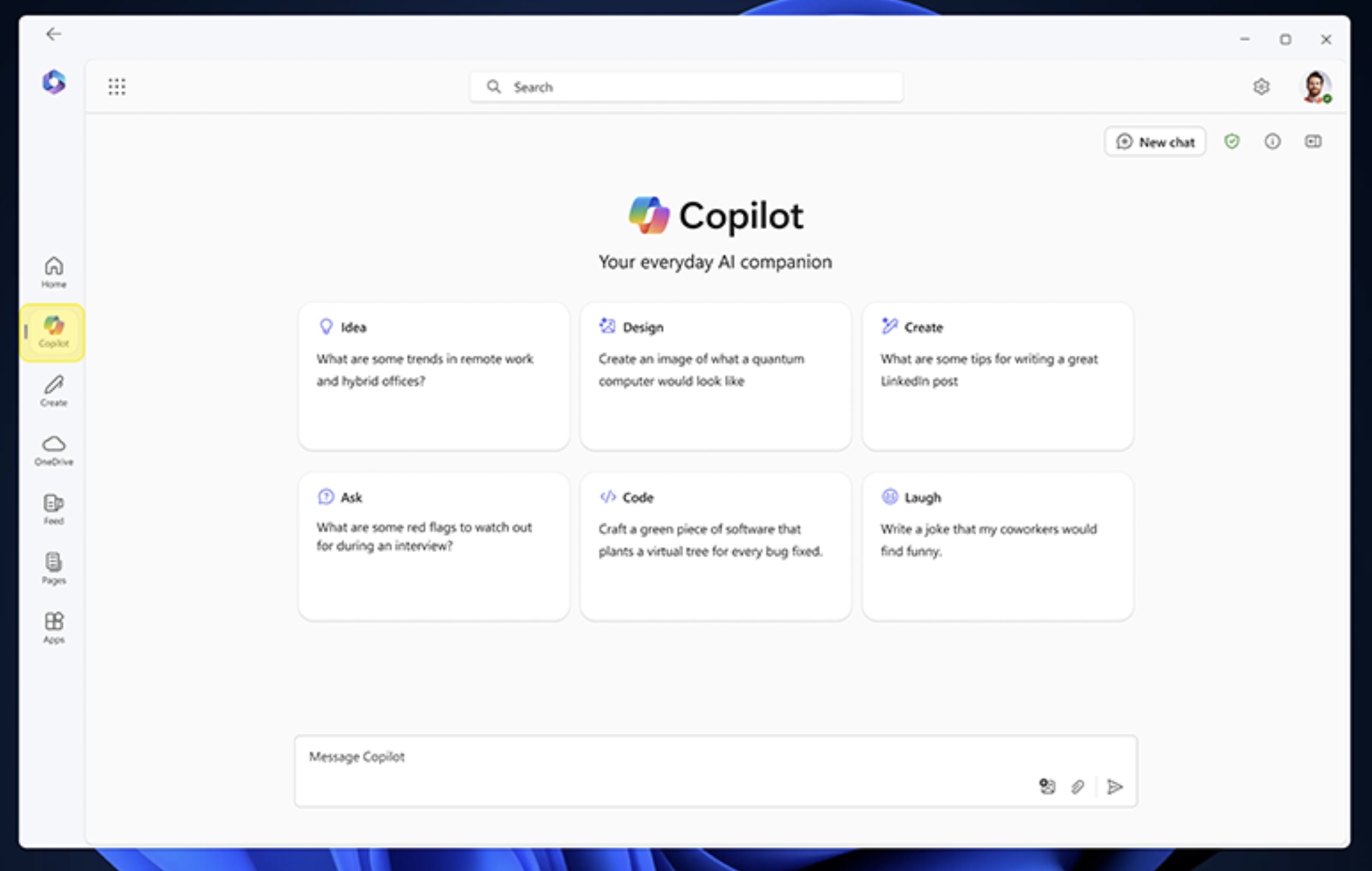Check the green privacy shield status
1372x871 pixels.
coord(1232,142)
